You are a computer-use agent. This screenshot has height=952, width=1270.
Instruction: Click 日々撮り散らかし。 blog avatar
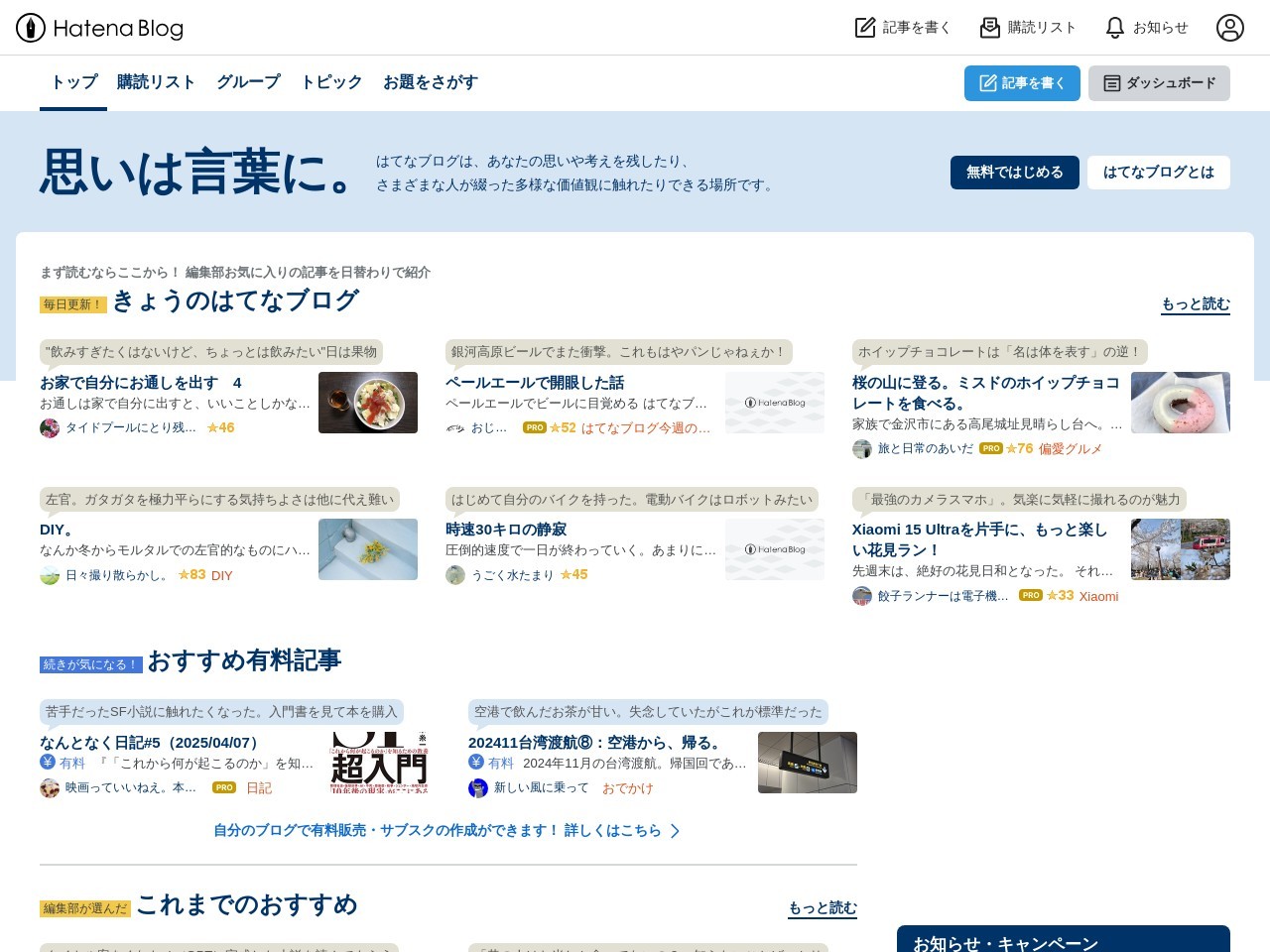[x=50, y=575]
